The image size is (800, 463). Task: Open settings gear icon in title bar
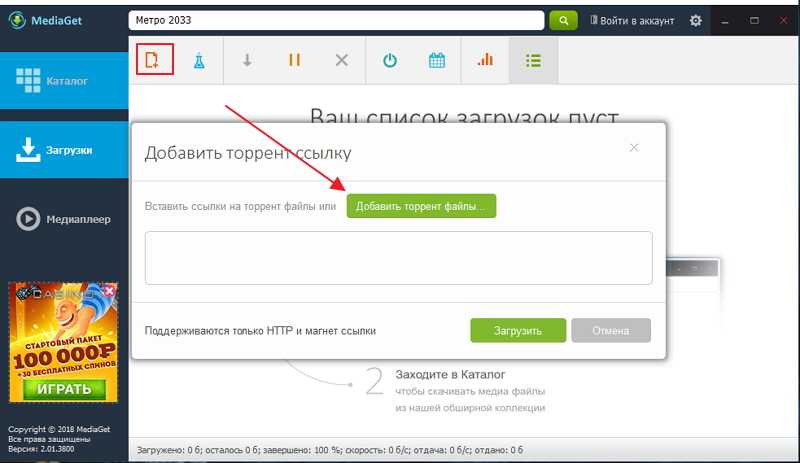point(695,20)
